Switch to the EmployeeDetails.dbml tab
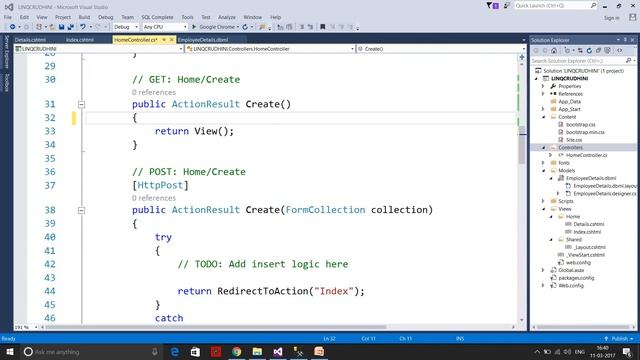The image size is (640, 360). point(203,40)
